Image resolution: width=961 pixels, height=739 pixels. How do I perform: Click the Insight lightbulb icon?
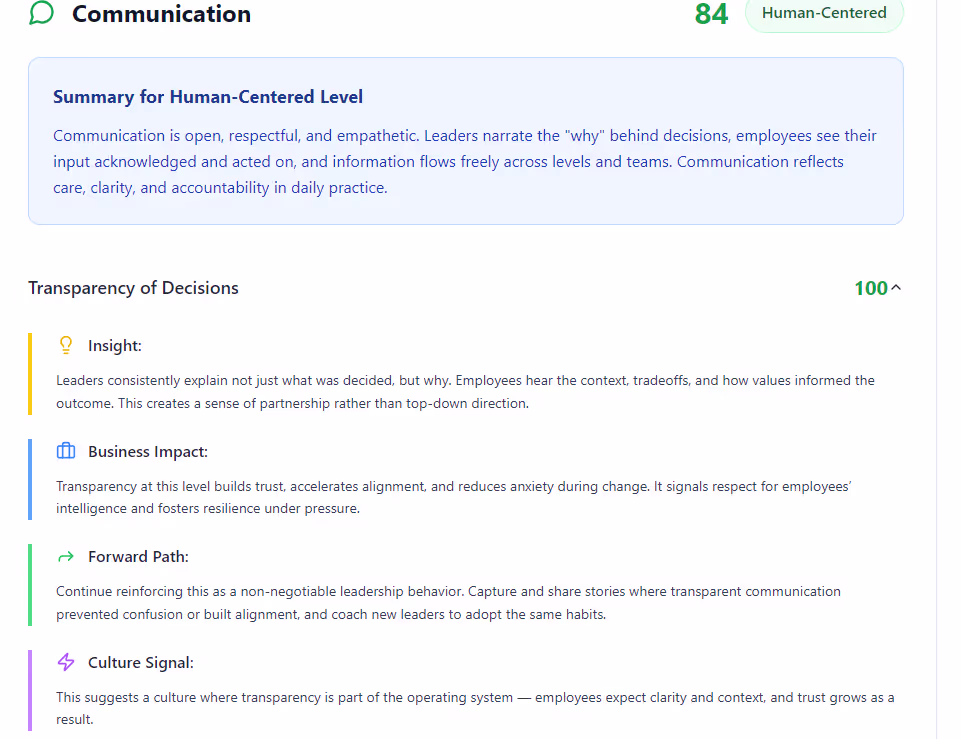tap(66, 345)
